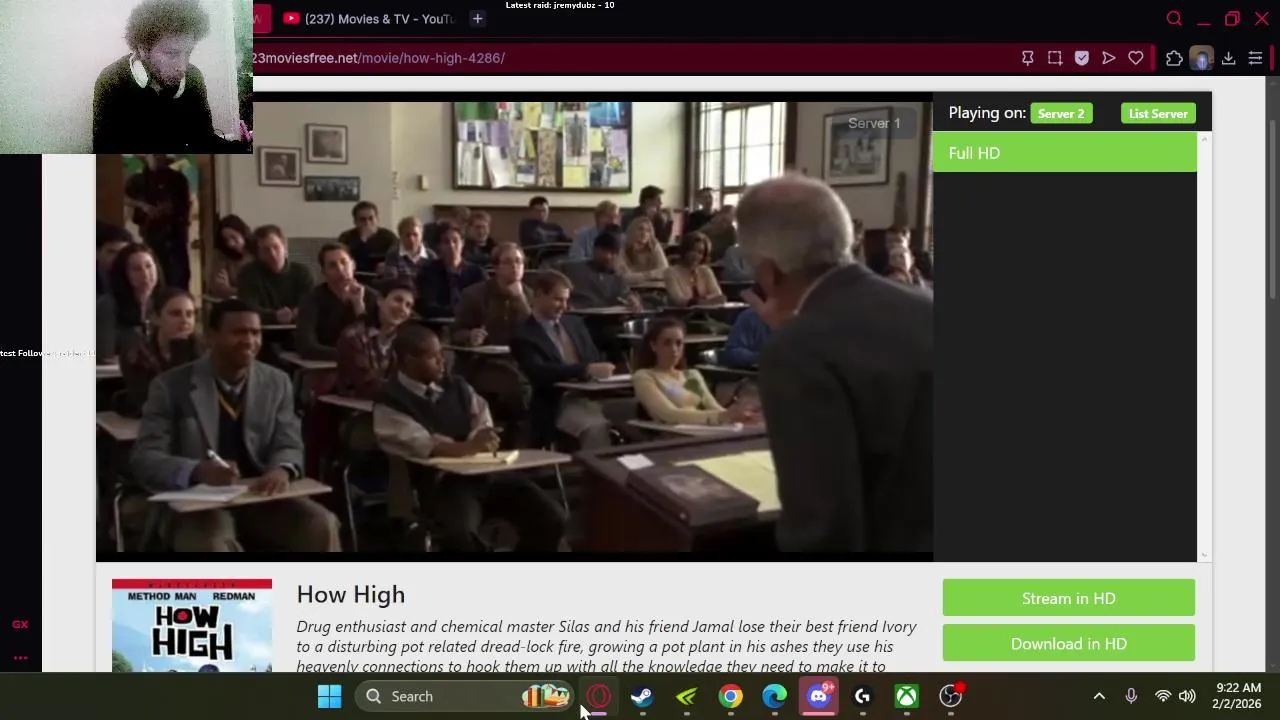This screenshot has width=1280, height=720.
Task: Click the server list scrollbar up arrow
Action: click(x=1204, y=139)
